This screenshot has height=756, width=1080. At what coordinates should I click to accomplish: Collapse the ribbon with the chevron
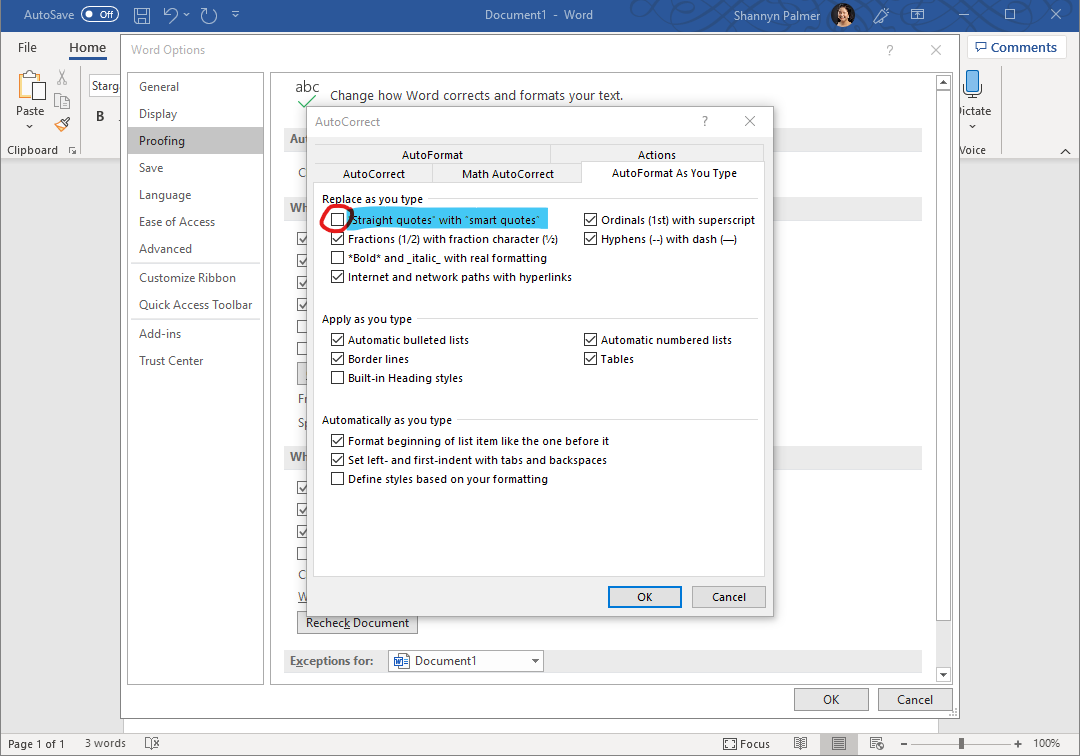click(1066, 151)
